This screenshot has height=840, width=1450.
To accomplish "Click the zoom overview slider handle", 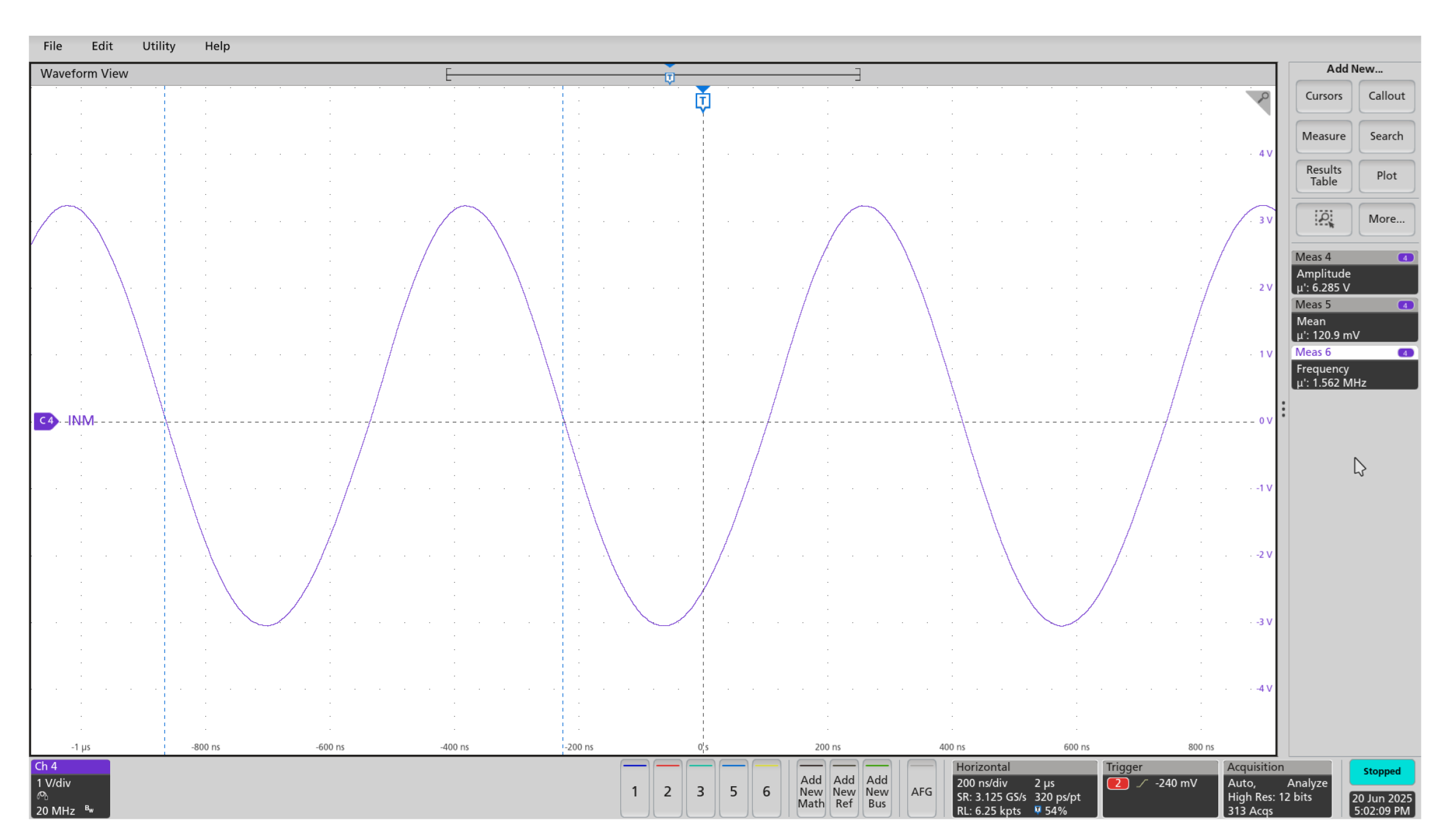I will click(669, 77).
